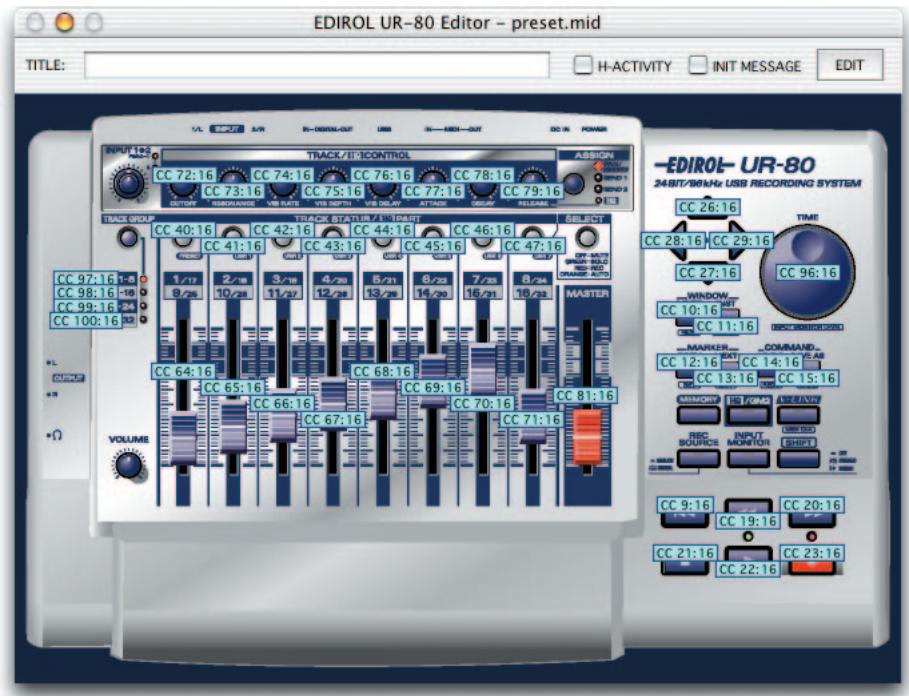The width and height of the screenshot is (909, 696).
Task: Select track group 1-8 labeled CC 97:16
Action: coord(86,279)
